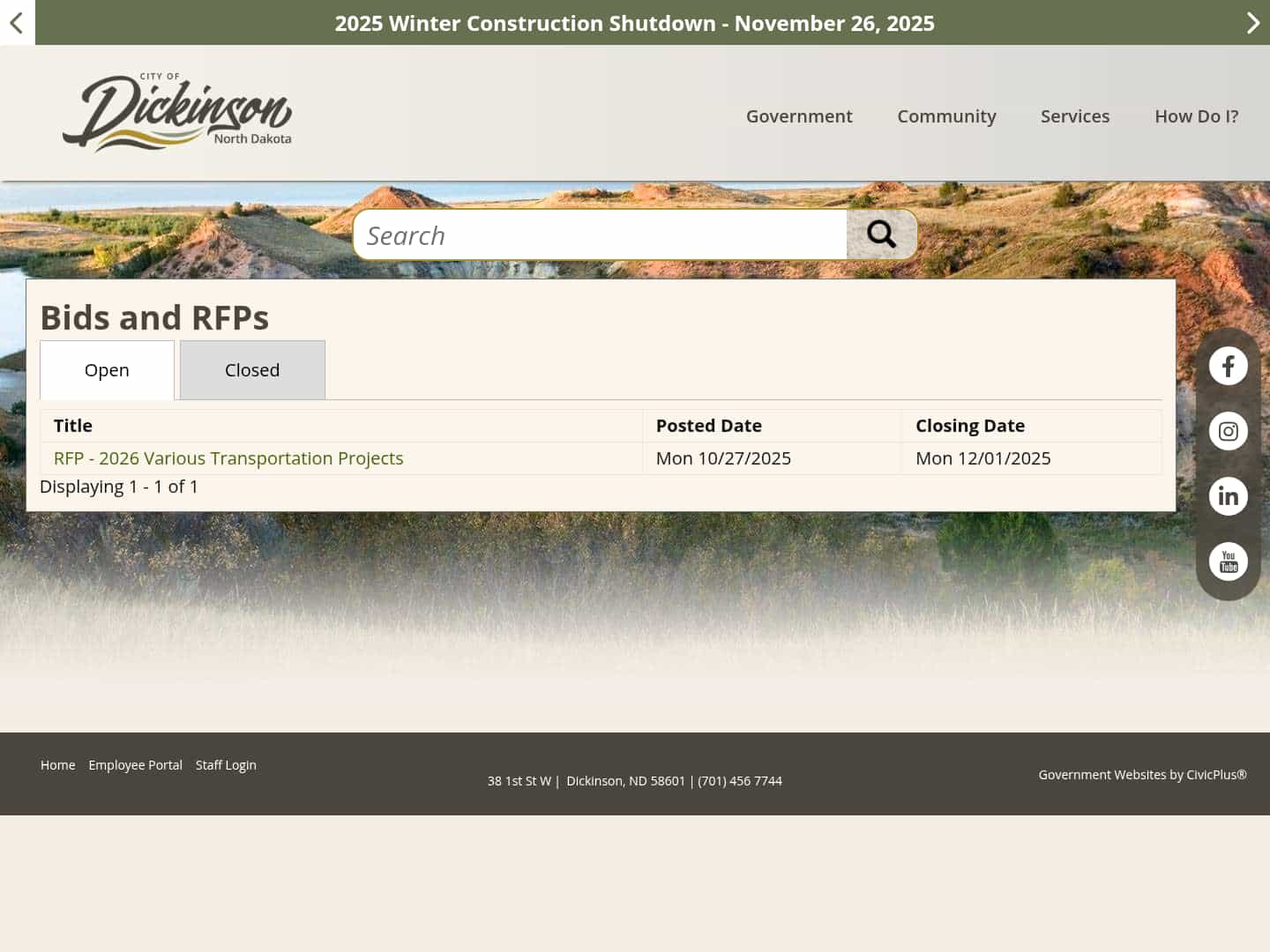This screenshot has height=952, width=1270.
Task: Open the Staff Login page
Action: (226, 764)
